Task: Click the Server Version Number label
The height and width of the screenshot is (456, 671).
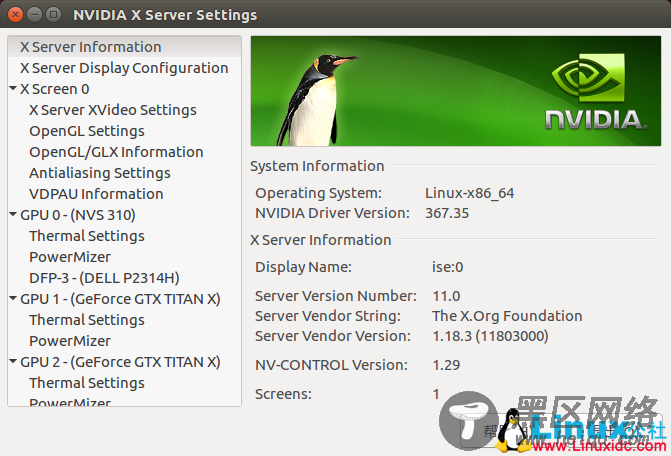Action: tap(336, 296)
